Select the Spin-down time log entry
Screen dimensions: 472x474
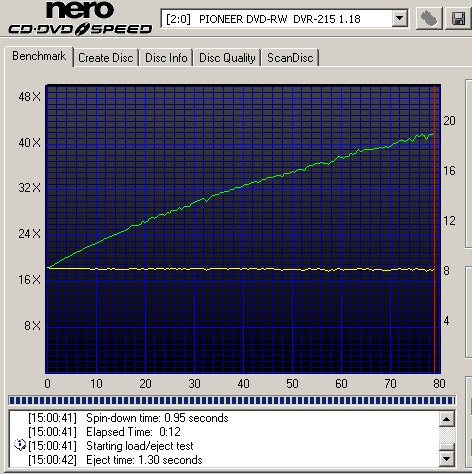[128, 418]
